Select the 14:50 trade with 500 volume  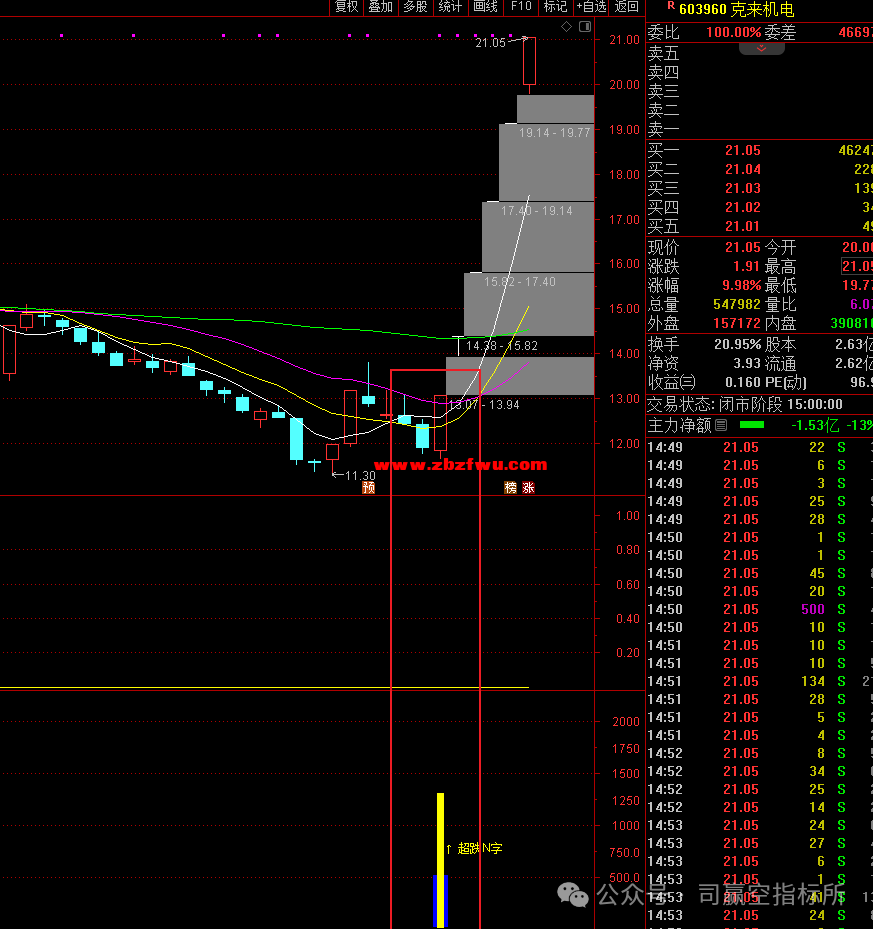[759, 609]
